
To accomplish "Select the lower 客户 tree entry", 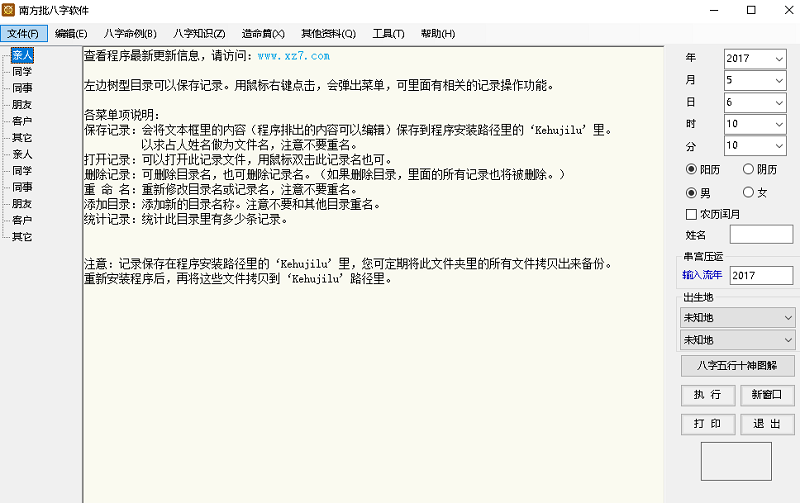I will click(x=22, y=220).
